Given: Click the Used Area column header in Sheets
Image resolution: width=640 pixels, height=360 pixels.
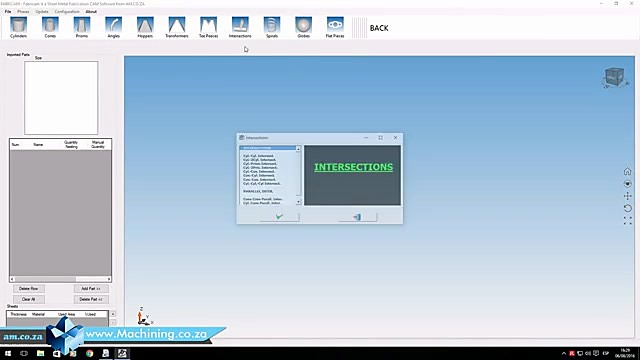Looking at the screenshot, I should pyautogui.click(x=67, y=314).
